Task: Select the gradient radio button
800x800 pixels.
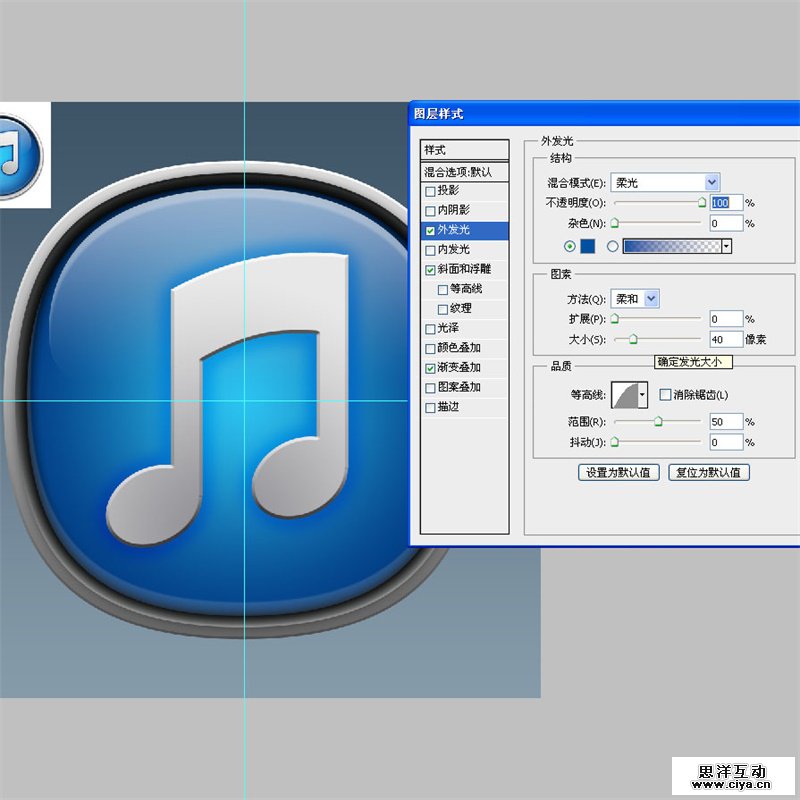Action: pos(612,246)
